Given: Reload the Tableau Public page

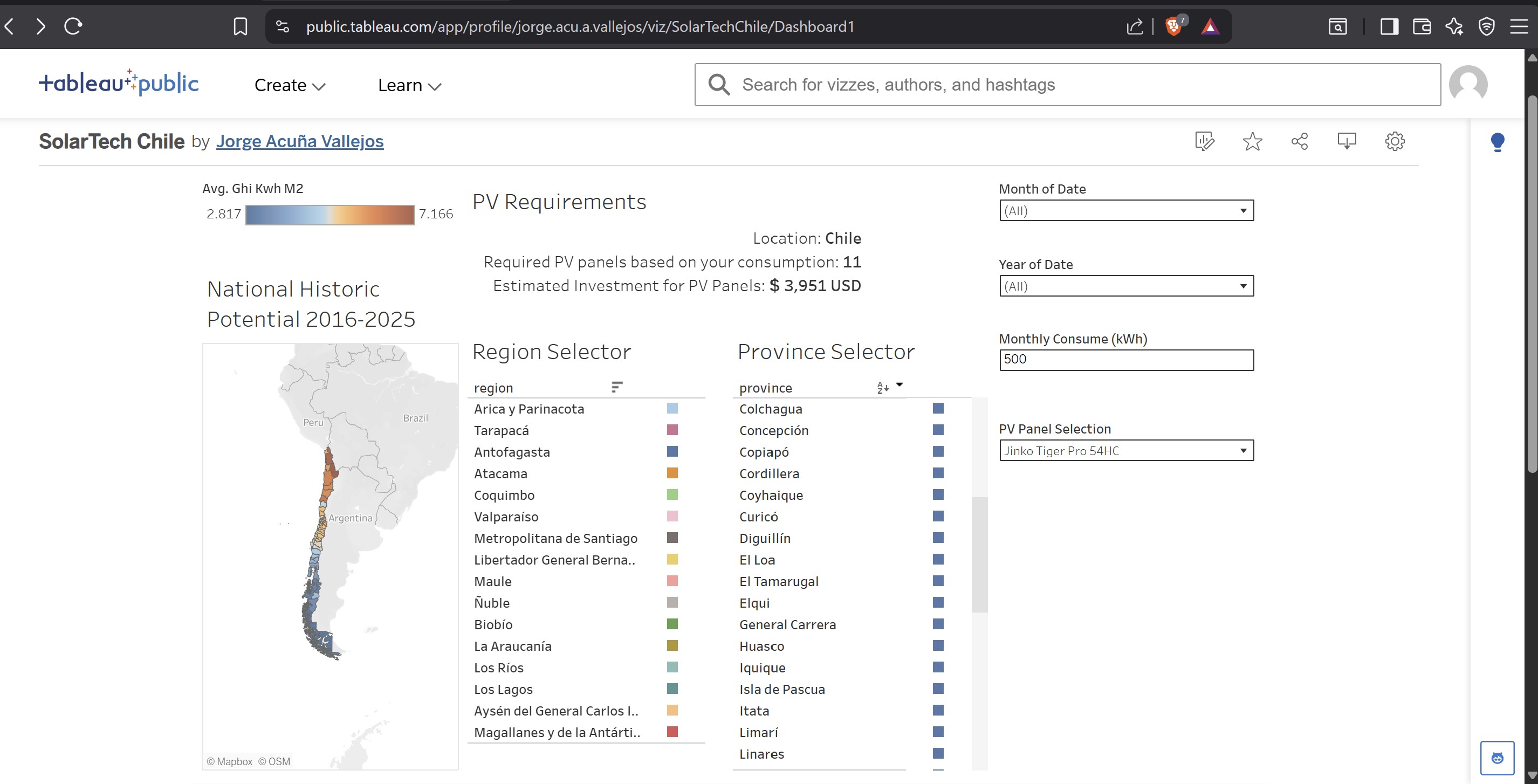Looking at the screenshot, I should click(73, 26).
